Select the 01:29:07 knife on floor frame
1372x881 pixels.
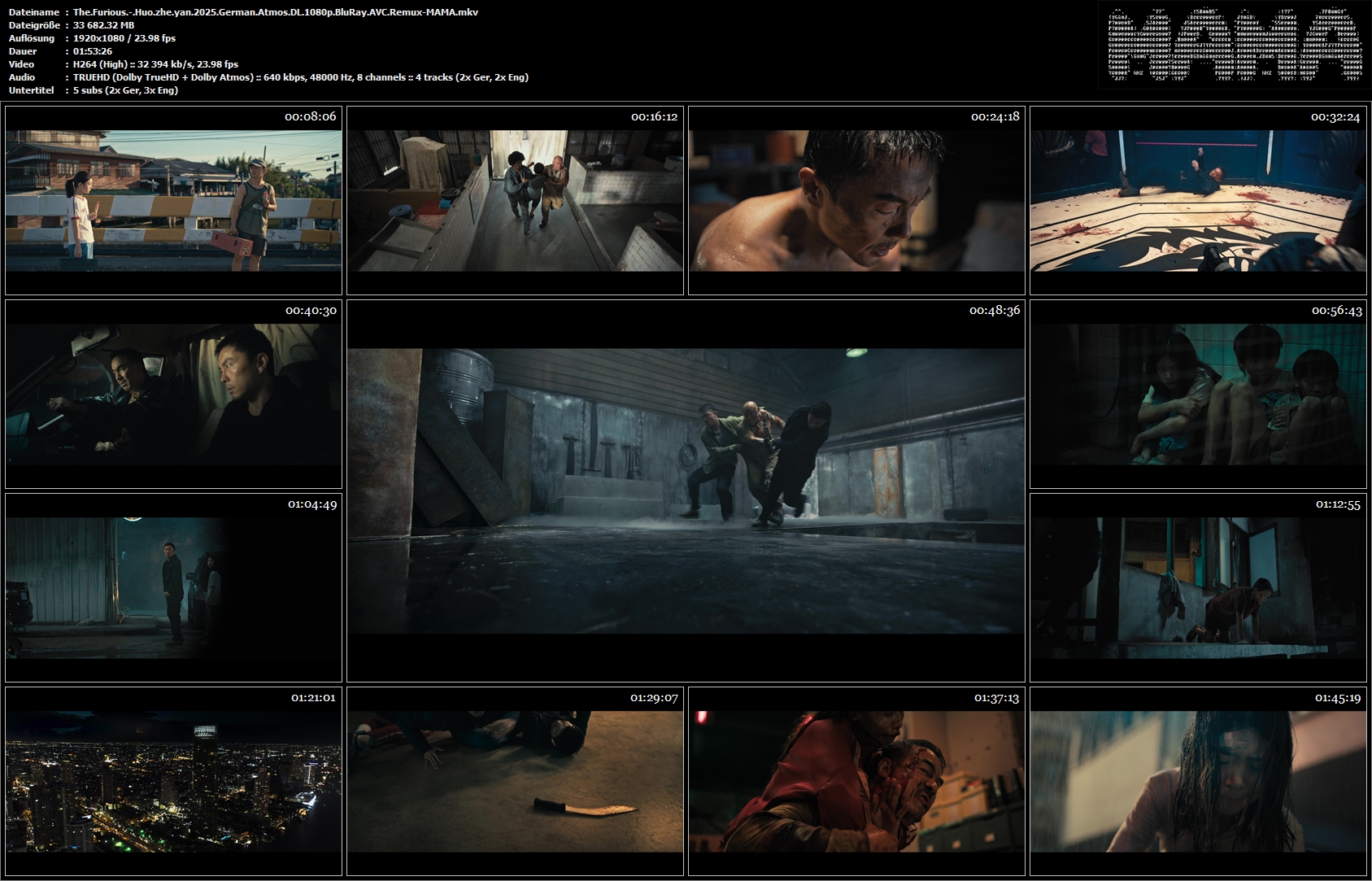coord(515,781)
